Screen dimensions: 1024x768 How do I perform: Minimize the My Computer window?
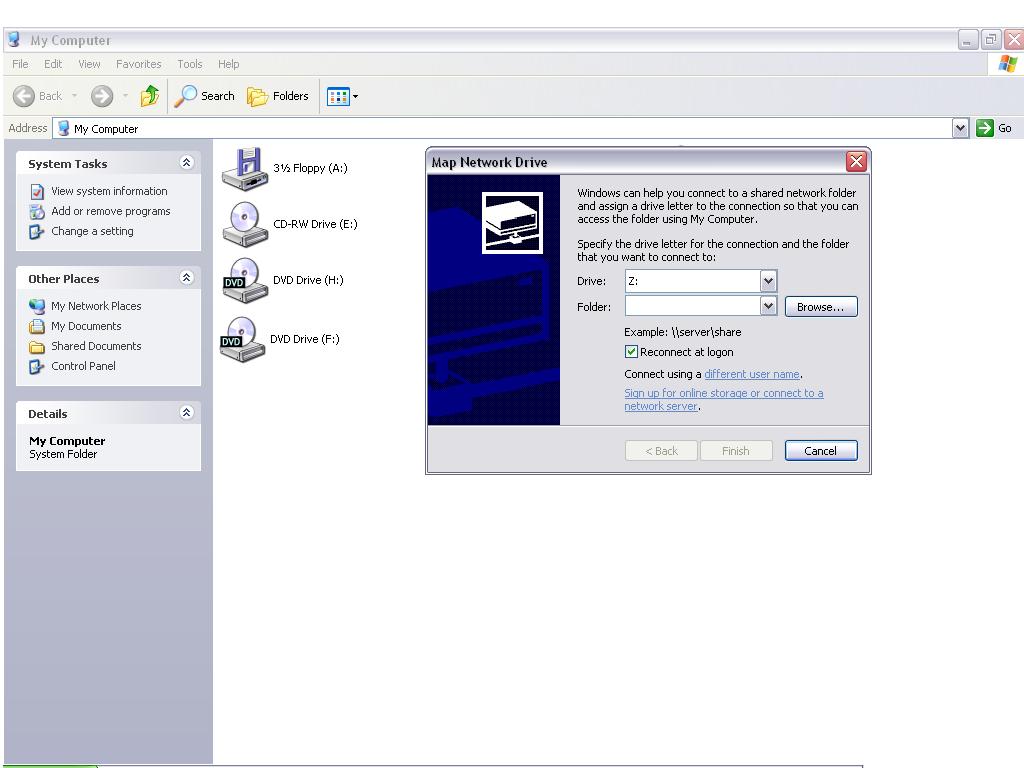point(968,40)
